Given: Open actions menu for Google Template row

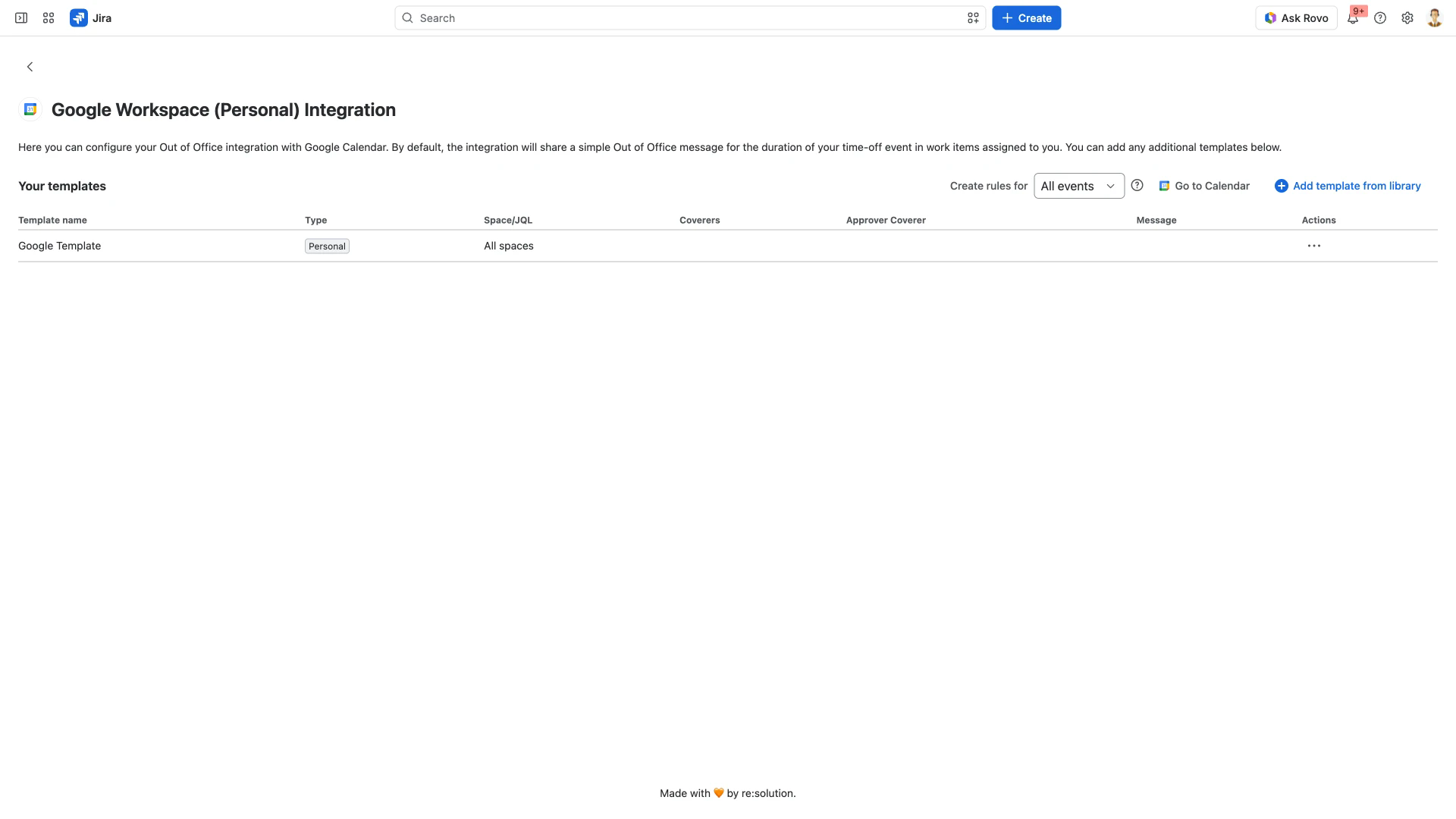Looking at the screenshot, I should tap(1314, 246).
